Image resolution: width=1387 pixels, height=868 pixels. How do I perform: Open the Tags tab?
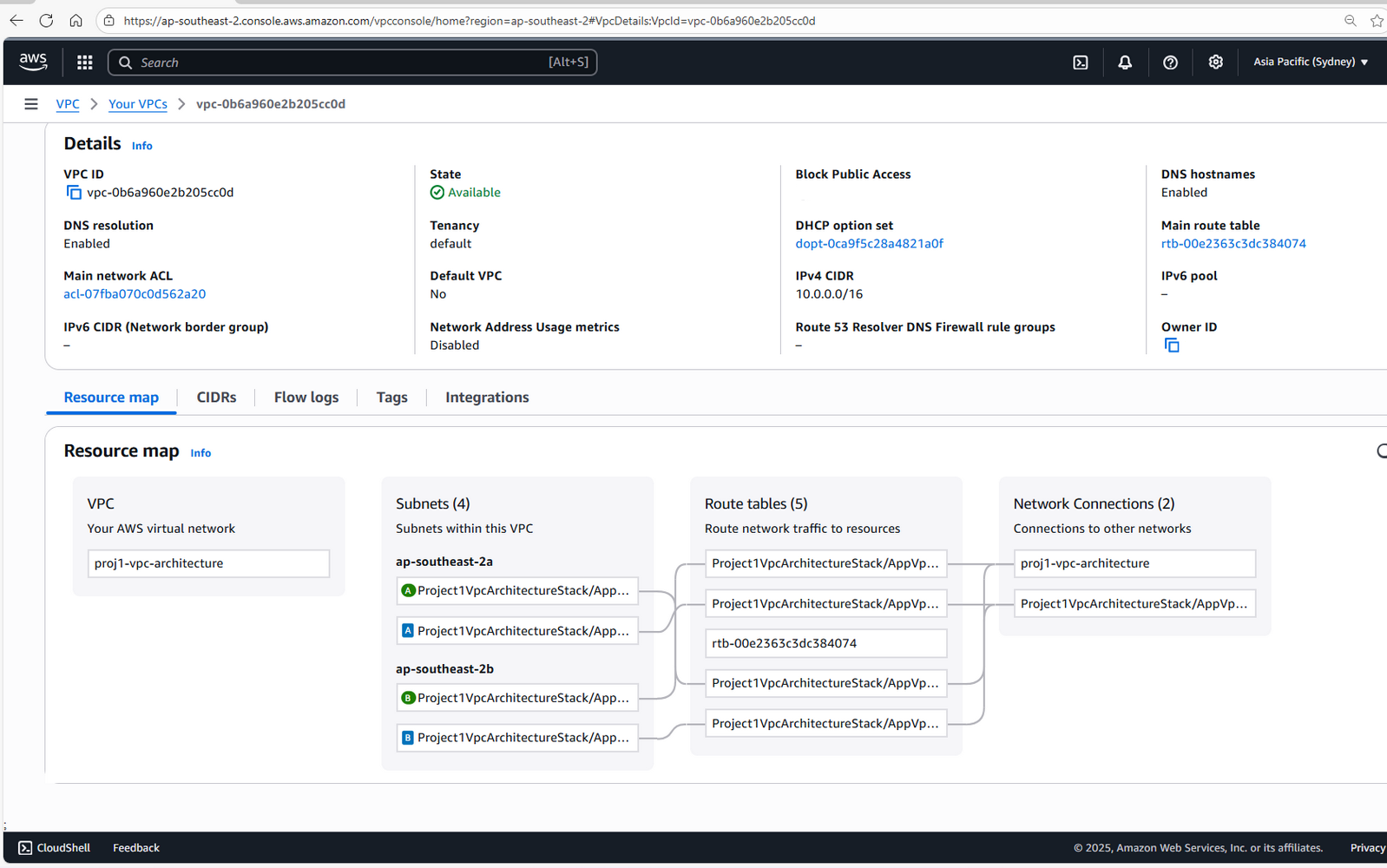click(x=391, y=398)
